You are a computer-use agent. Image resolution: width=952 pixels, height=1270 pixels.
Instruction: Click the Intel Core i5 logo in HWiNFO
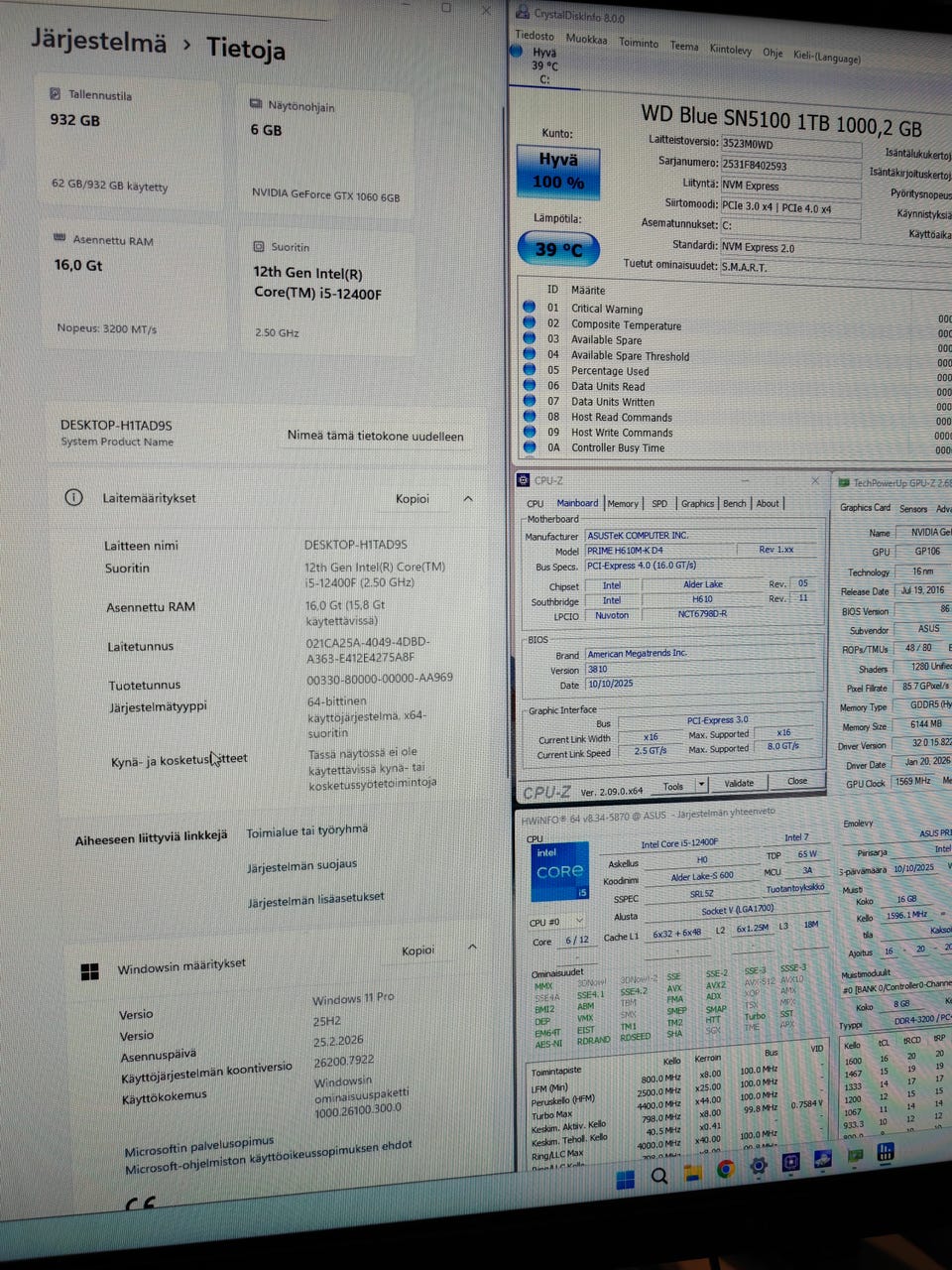tap(560, 871)
